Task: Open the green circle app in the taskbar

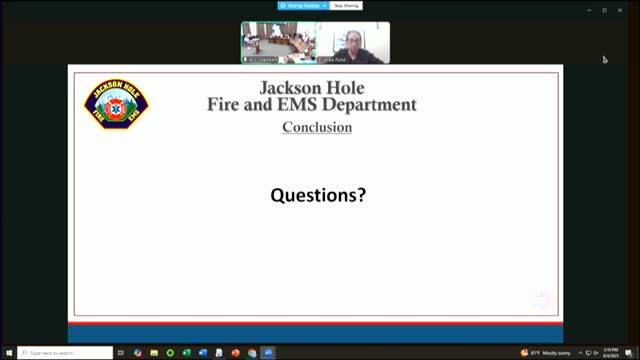Action: 170,353
